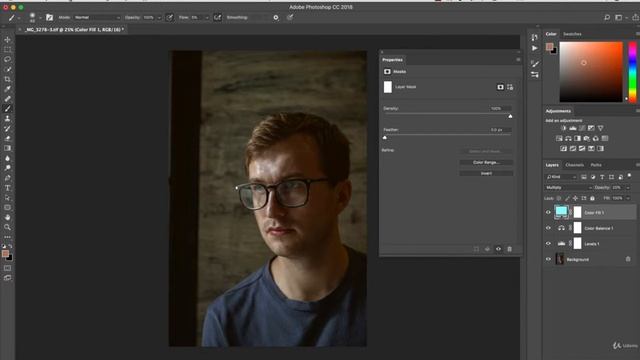The width and height of the screenshot is (640, 360).
Task: Select the History Brush tool
Action: [x=7, y=129]
